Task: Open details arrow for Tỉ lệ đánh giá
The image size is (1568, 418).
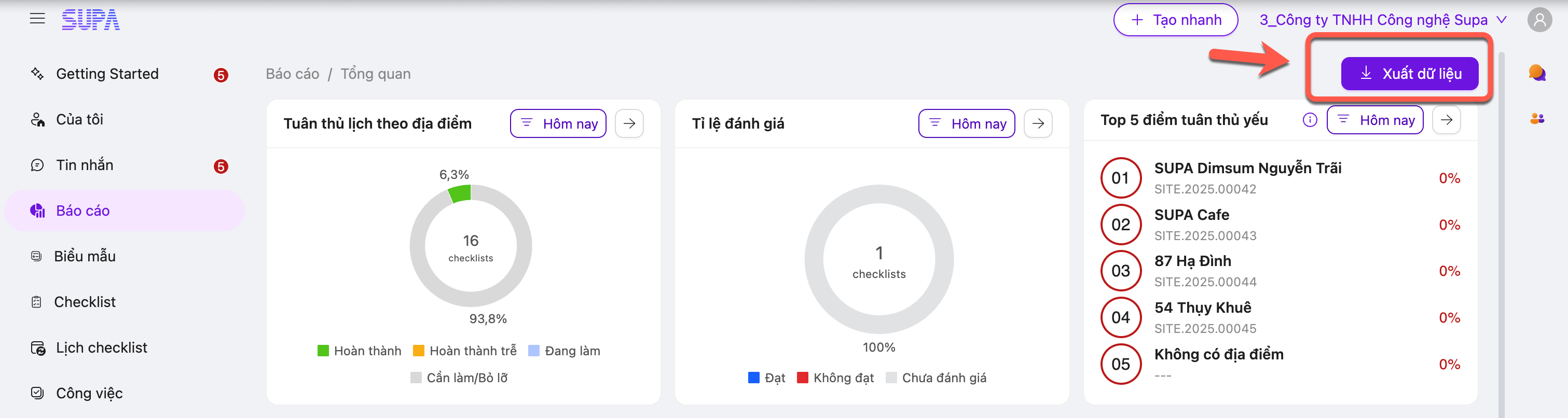Action: (x=1038, y=123)
